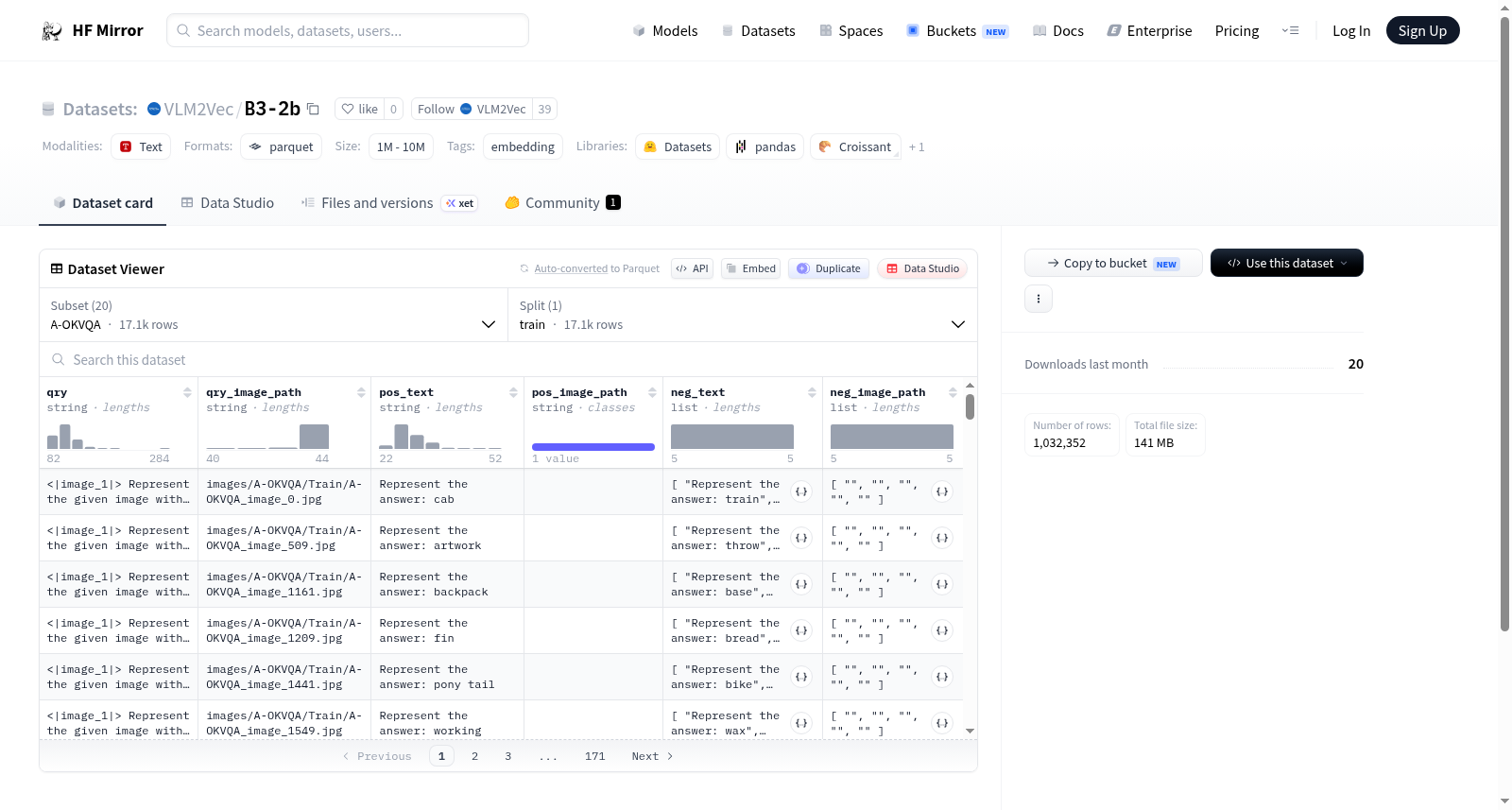The height and width of the screenshot is (810, 1512).
Task: Go to page 3 of results
Action: [x=507, y=756]
